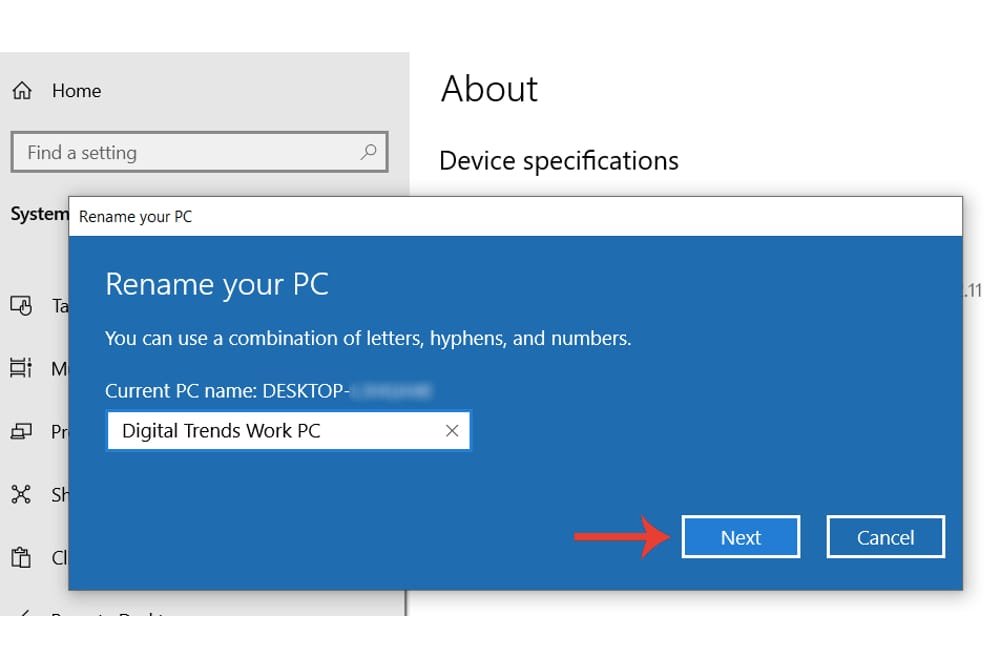Select the Multitasking sidebar icon
This screenshot has height=667, width=1000.
pyautogui.click(x=21, y=369)
